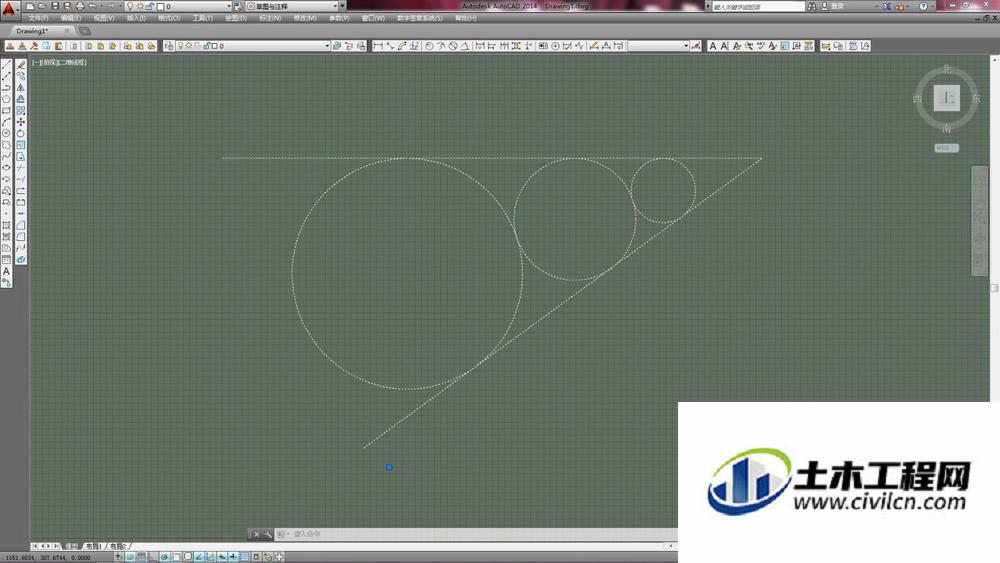Expand the arrow left of the search field
This screenshot has height=563, width=1000.
[x=708, y=6]
